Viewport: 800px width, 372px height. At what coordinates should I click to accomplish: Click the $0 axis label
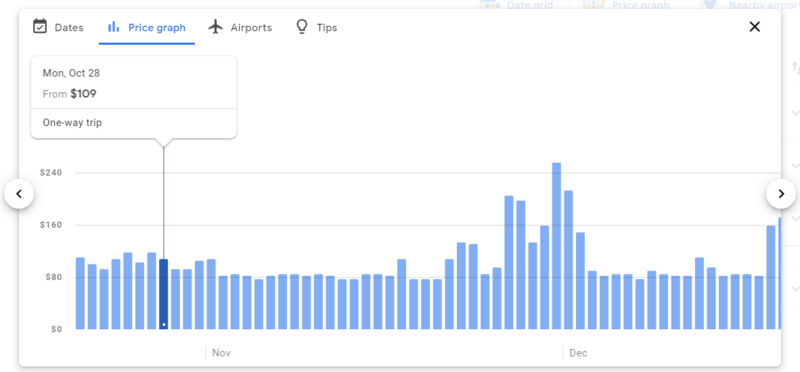[57, 329]
